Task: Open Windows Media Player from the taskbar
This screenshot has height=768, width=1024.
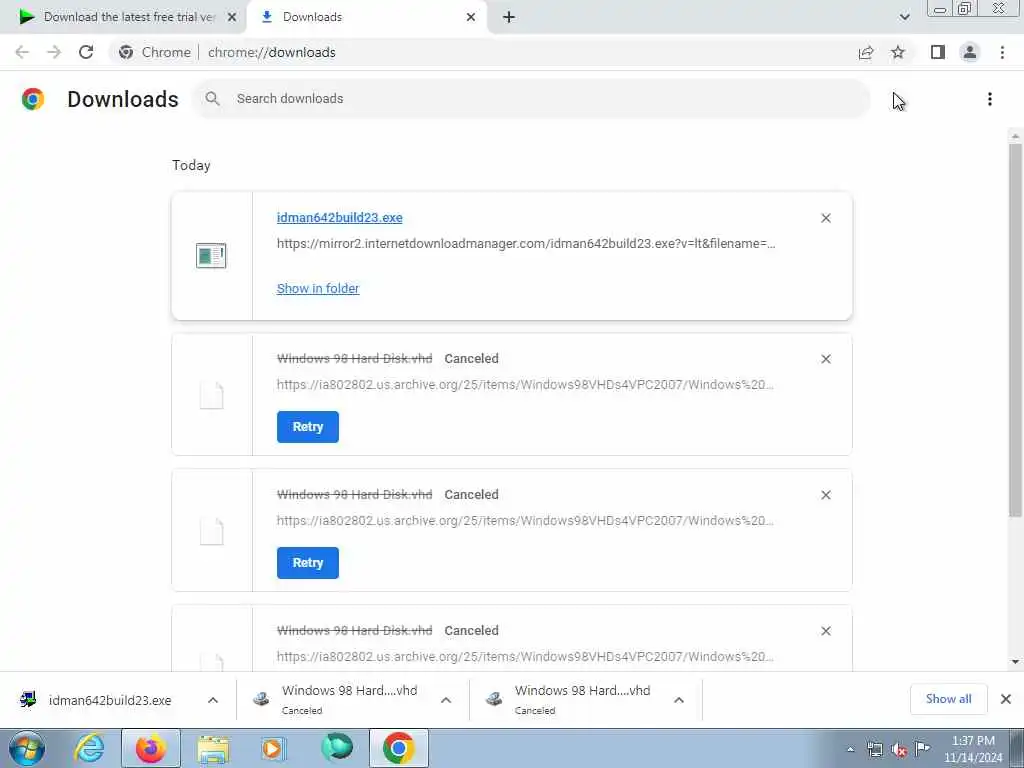Action: [x=274, y=748]
